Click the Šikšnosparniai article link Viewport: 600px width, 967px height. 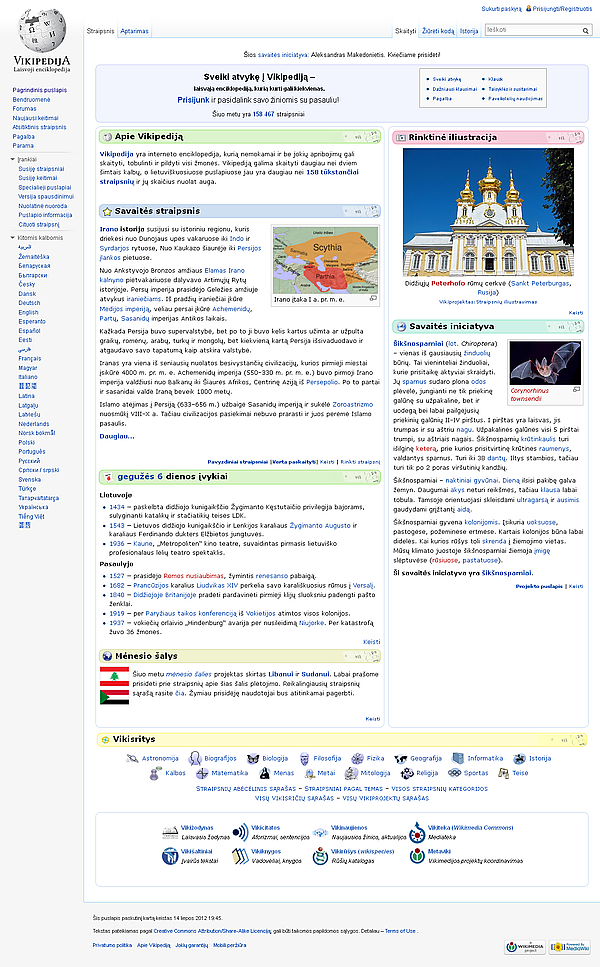click(x=419, y=344)
